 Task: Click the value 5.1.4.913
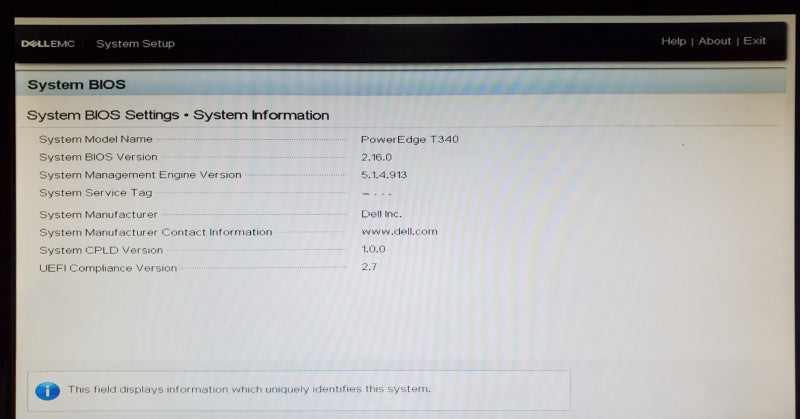click(x=384, y=175)
